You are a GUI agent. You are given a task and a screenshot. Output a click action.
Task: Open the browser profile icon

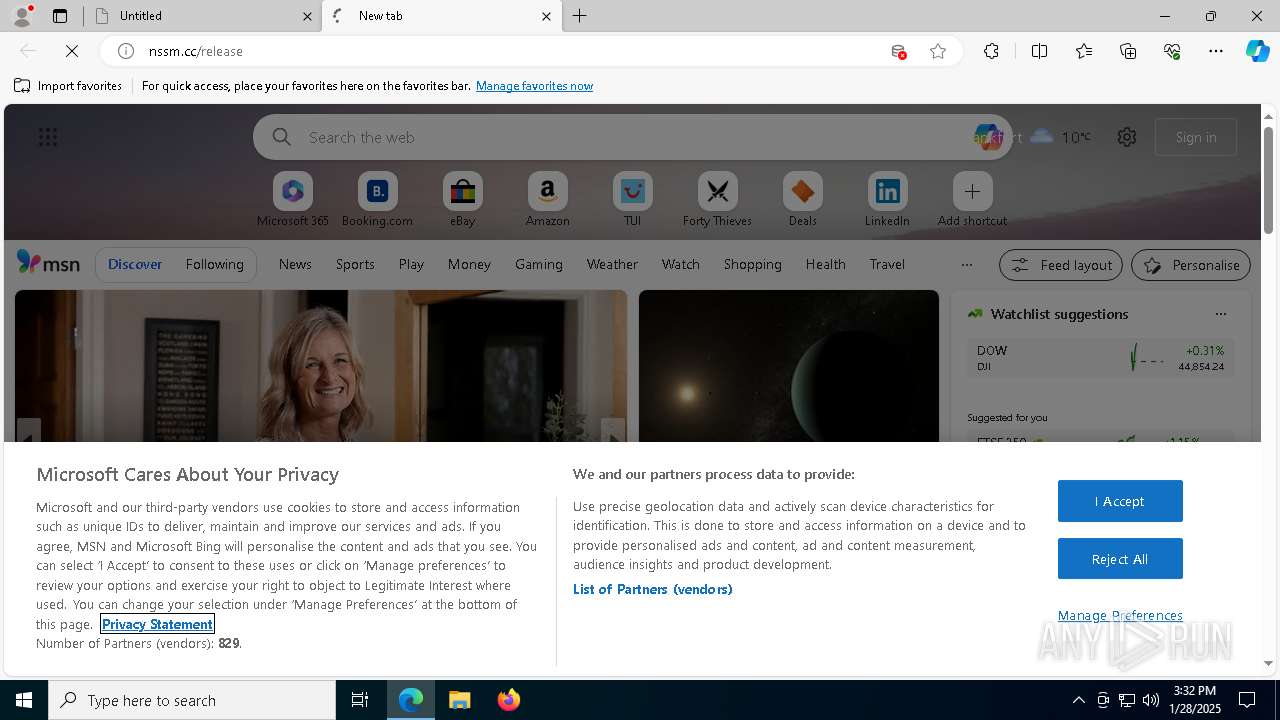click(x=21, y=16)
